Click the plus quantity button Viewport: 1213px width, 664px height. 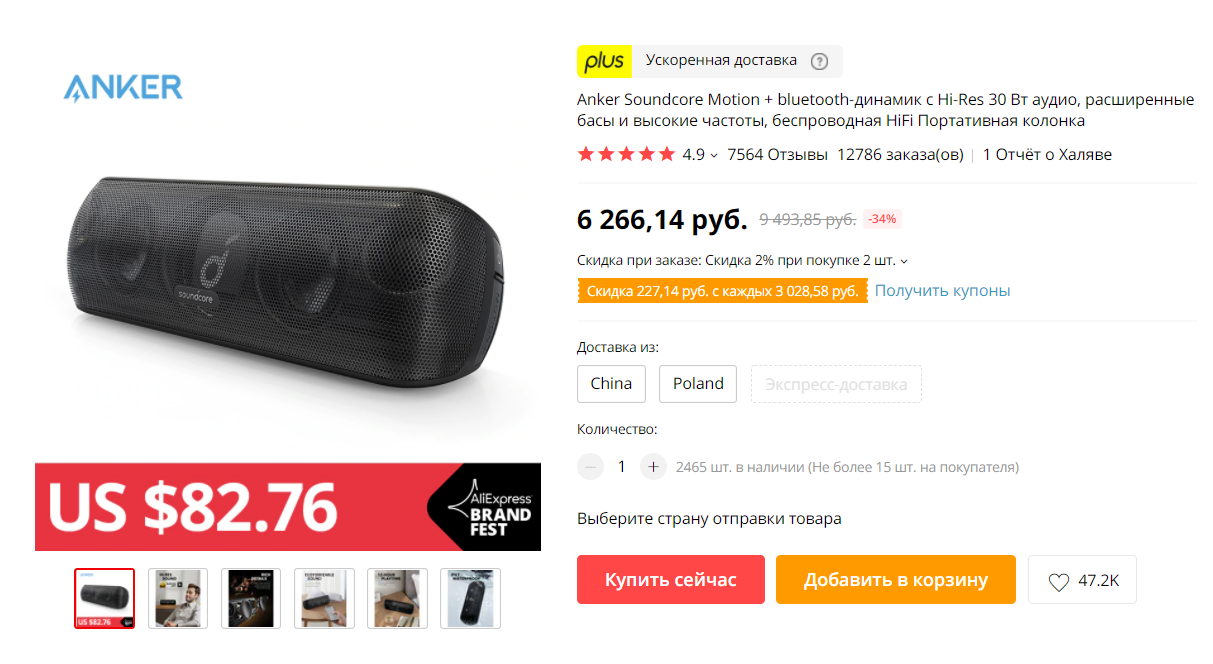point(653,467)
